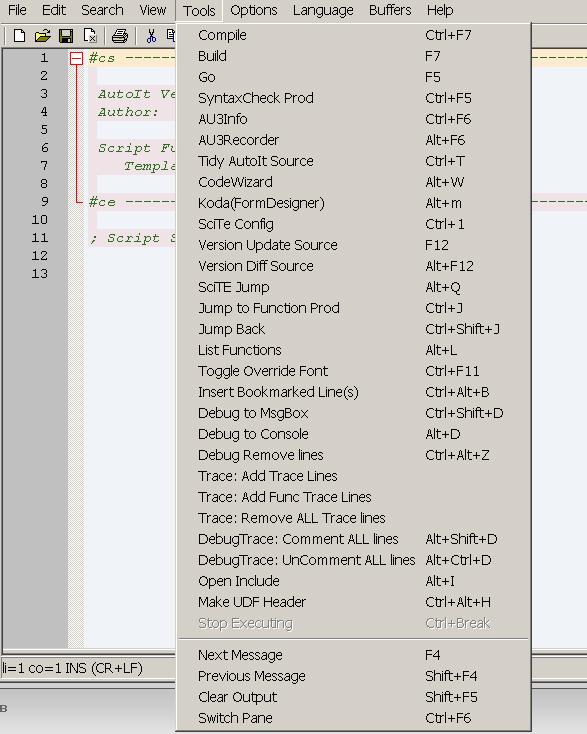
Task: Click the Open file folder icon
Action: click(x=43, y=36)
